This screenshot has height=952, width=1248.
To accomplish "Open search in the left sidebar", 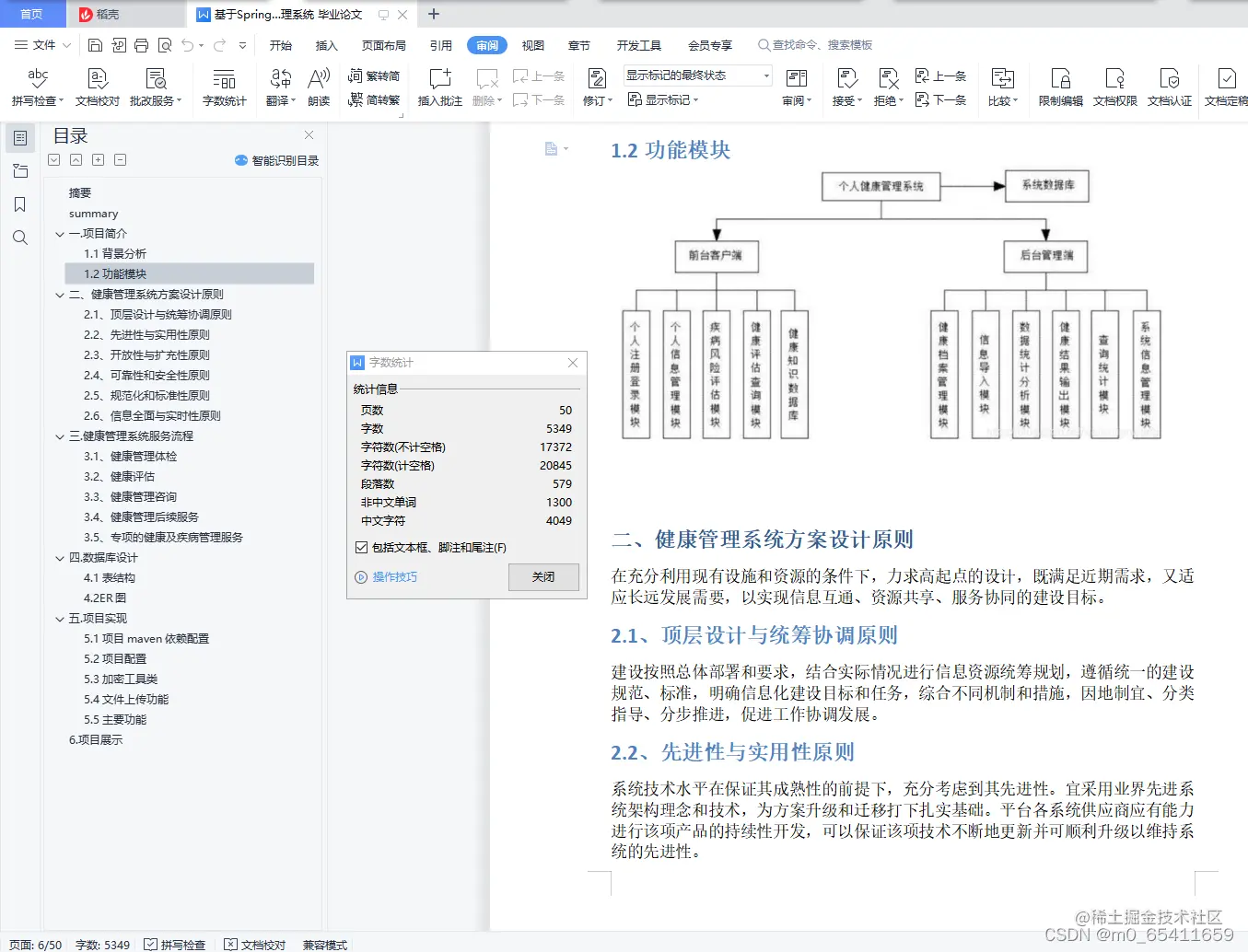I will tap(19, 238).
